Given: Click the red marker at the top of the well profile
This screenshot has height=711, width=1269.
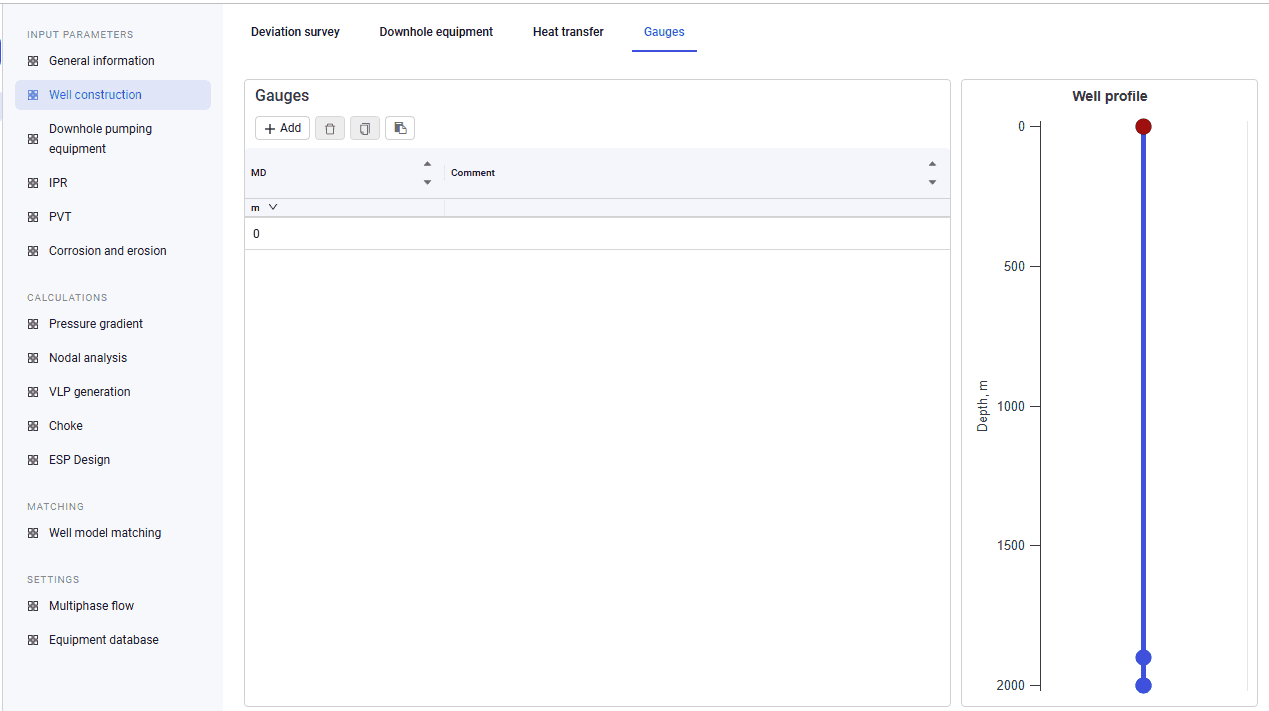Looking at the screenshot, I should (x=1143, y=127).
